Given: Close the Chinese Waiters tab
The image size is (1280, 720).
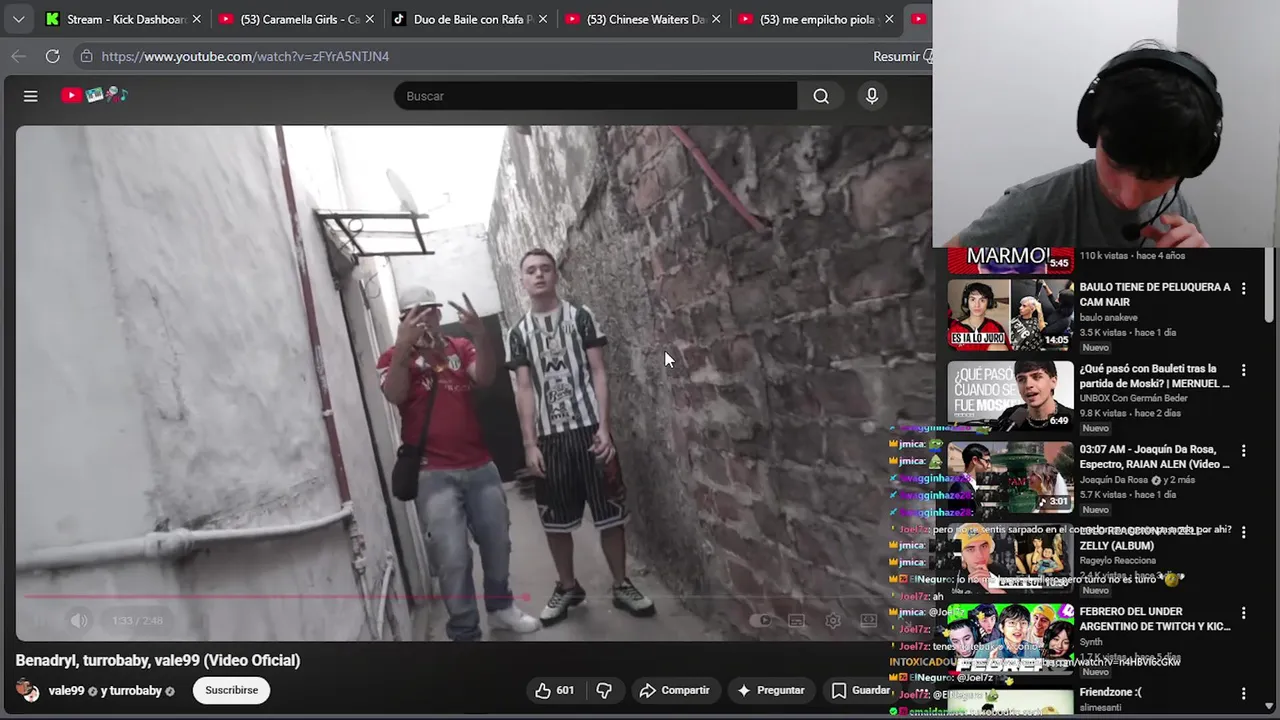Looking at the screenshot, I should [716, 19].
